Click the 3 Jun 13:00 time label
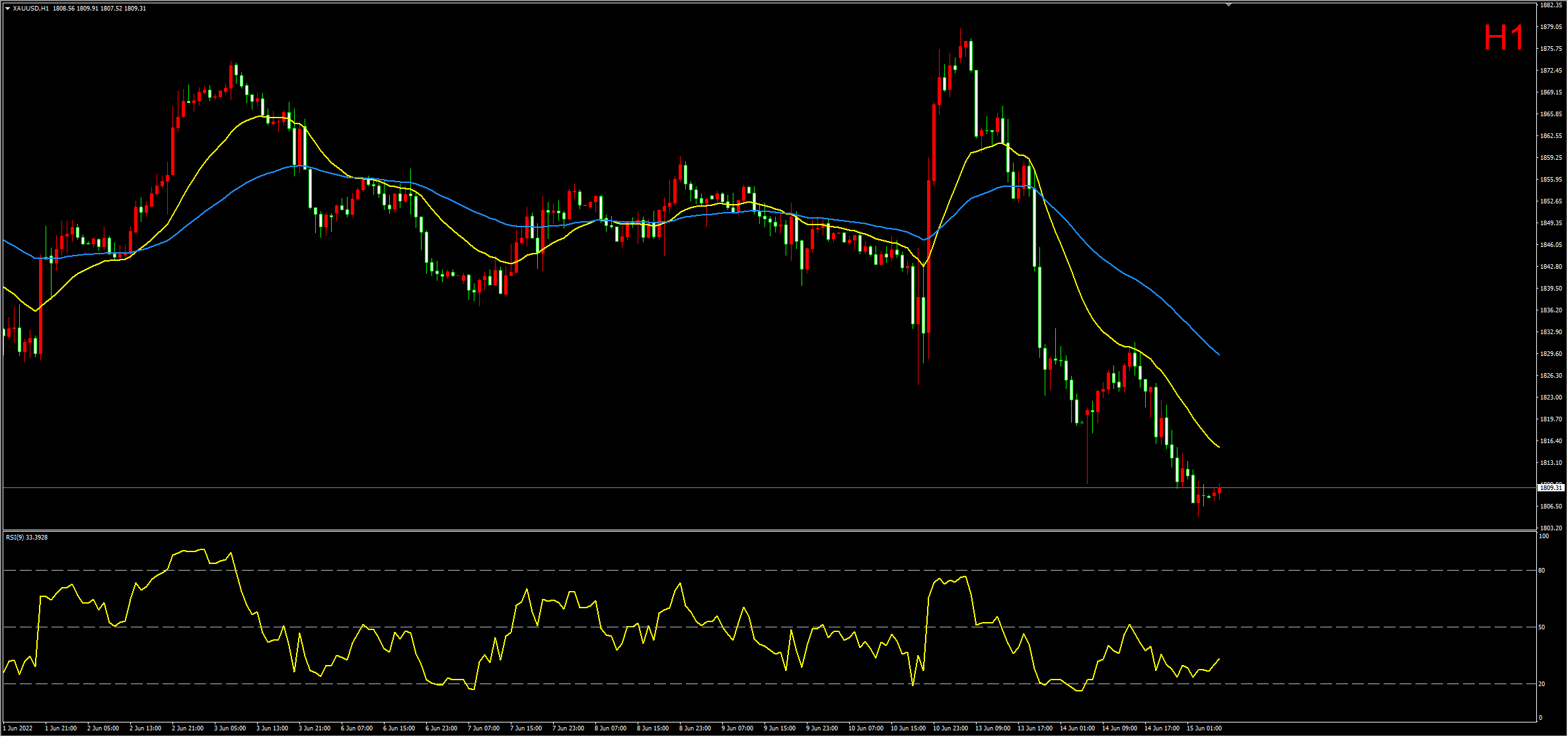This screenshot has width=1568, height=737. pos(272,728)
